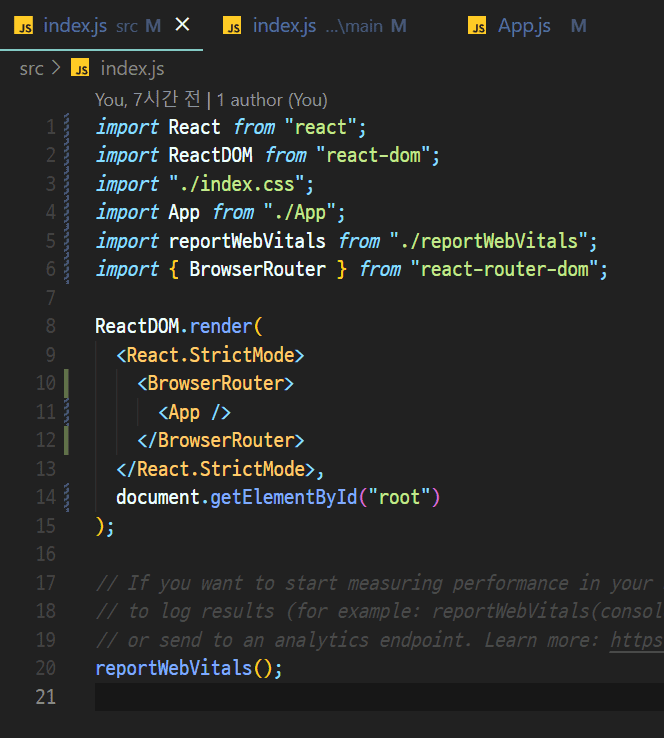The width and height of the screenshot is (664, 738).
Task: Click the "react-router-dom" string
Action: pos(504,269)
